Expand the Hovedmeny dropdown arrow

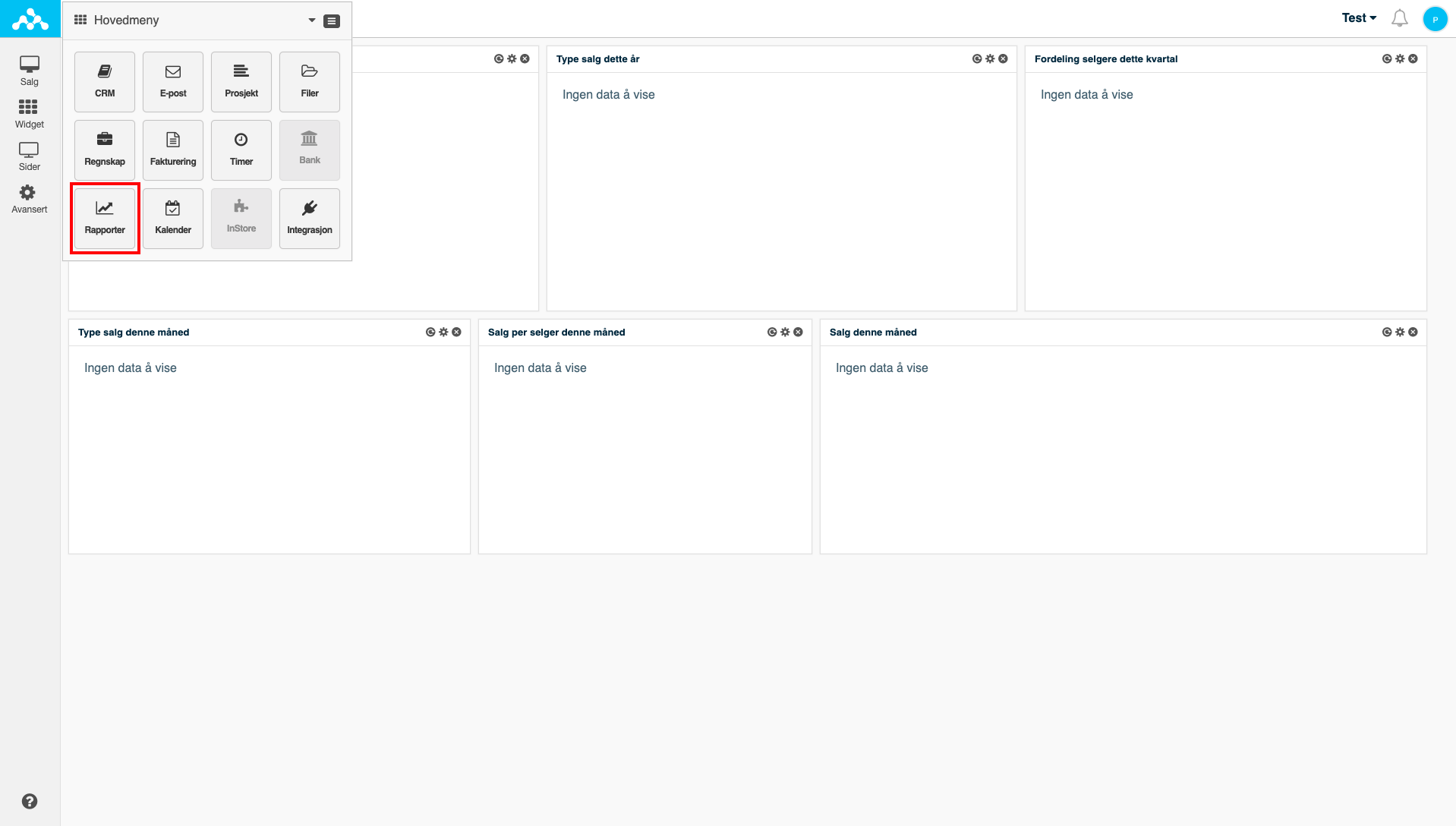point(311,20)
